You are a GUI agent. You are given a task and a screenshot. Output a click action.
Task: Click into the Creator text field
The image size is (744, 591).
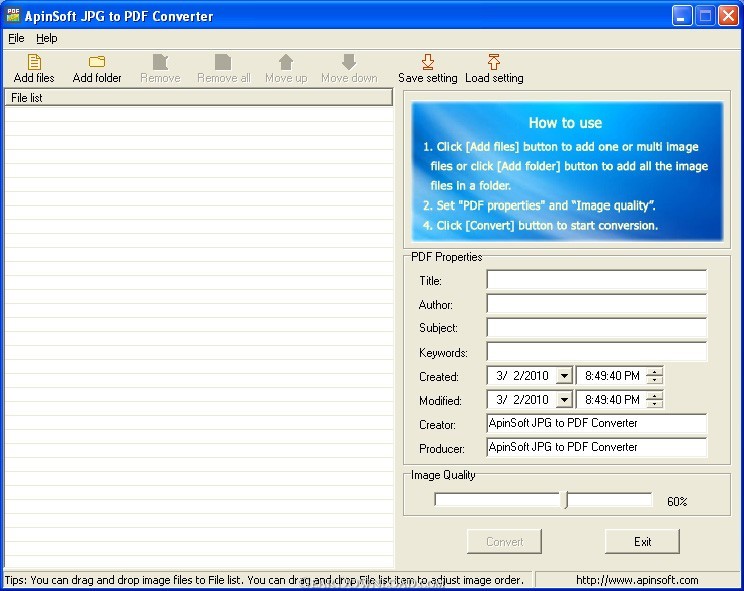[596, 423]
